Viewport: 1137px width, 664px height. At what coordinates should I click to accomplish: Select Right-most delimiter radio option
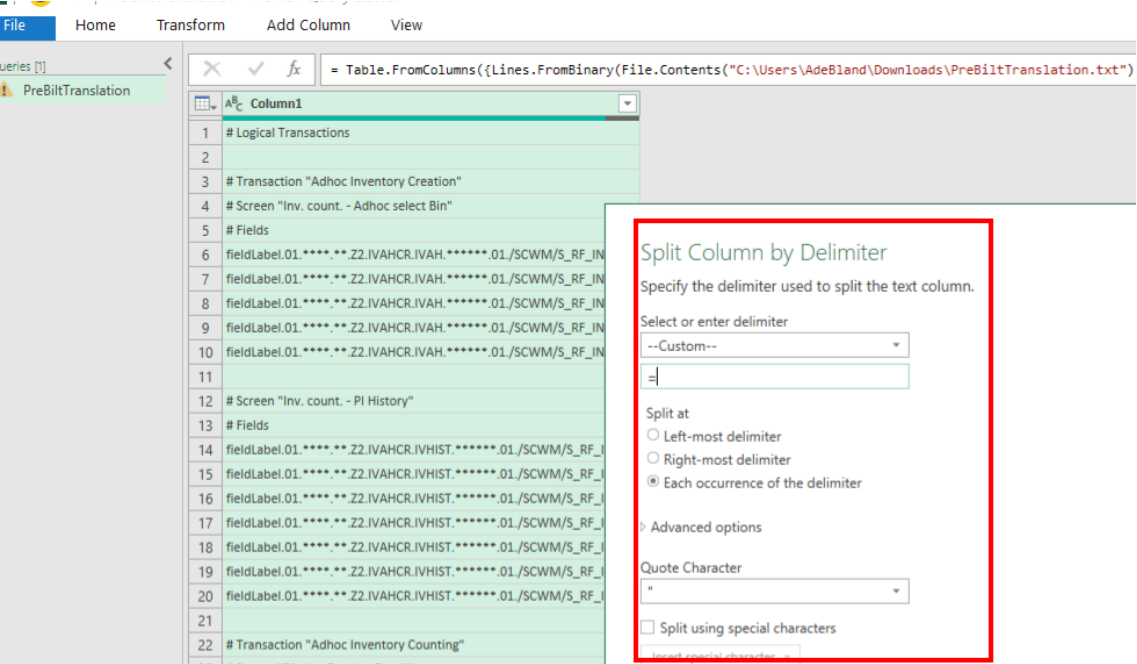654,459
